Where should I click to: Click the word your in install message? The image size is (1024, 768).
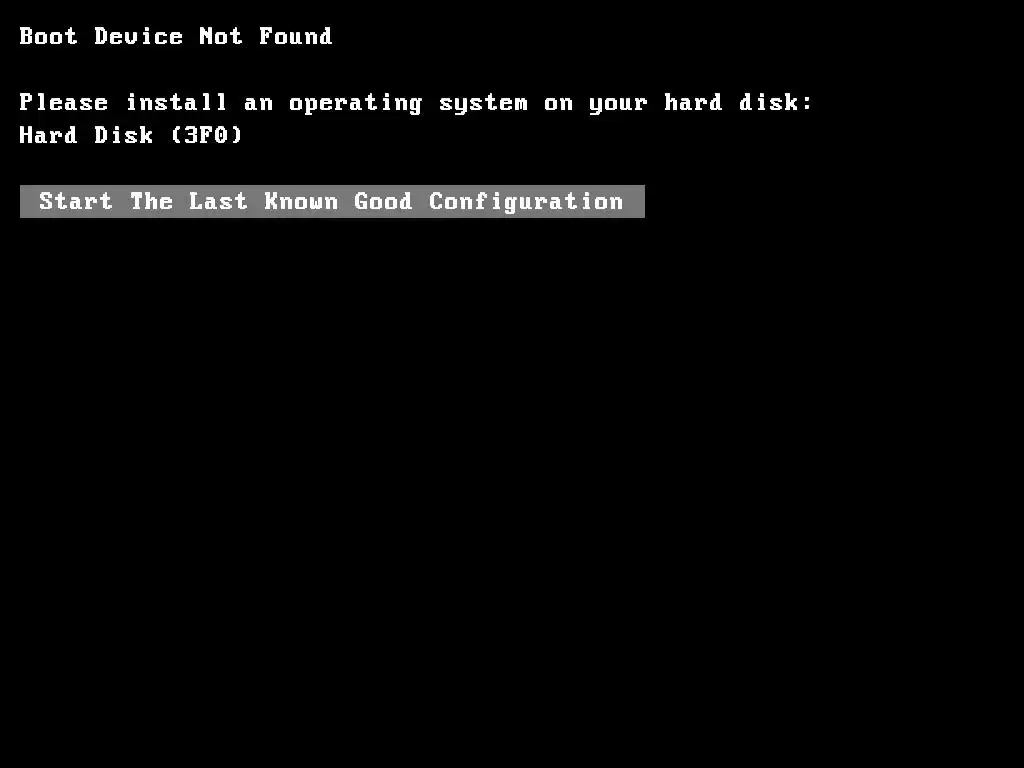[x=618, y=104]
